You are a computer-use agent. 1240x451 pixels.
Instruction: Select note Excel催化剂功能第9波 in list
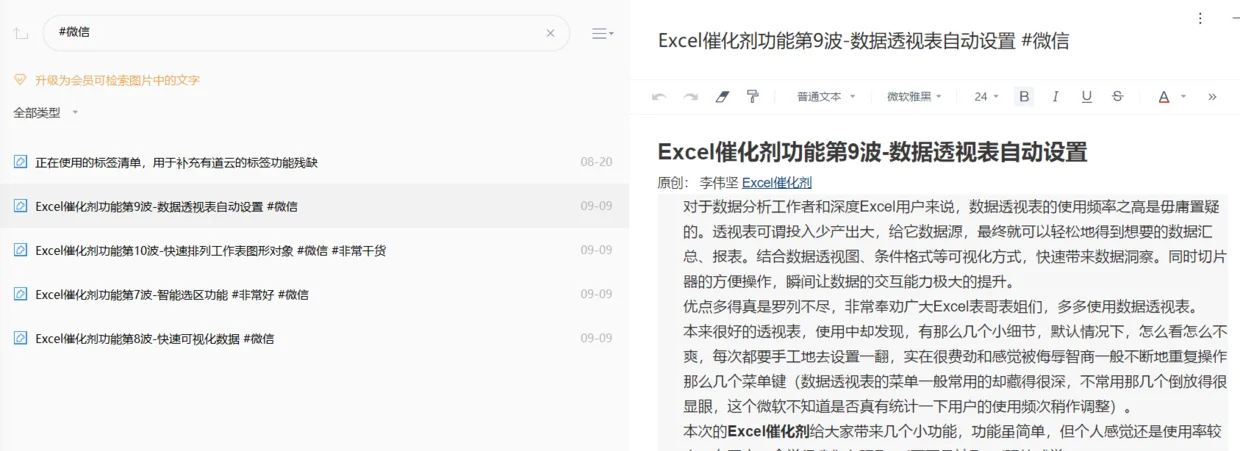point(314,206)
